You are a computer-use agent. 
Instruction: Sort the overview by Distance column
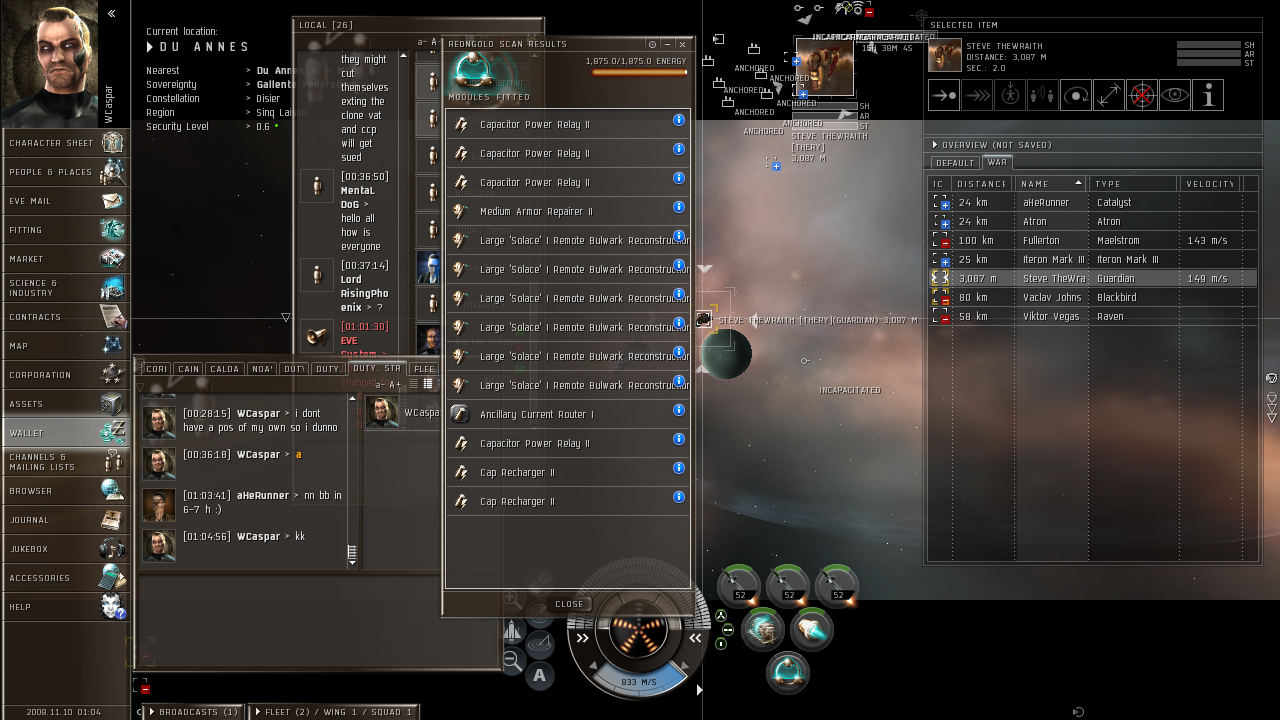pyautogui.click(x=982, y=184)
